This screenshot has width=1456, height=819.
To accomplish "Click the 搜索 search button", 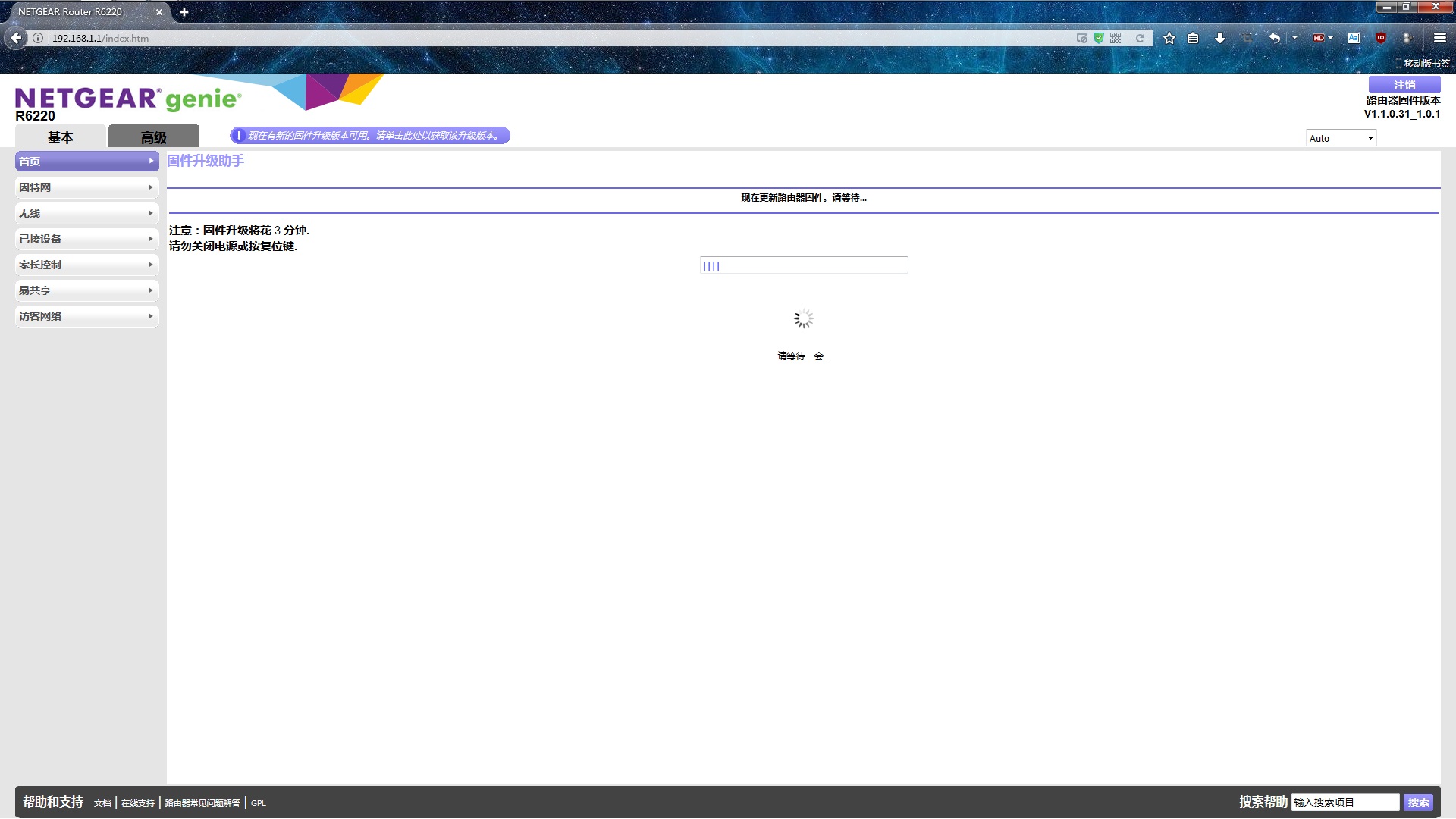I will 1418,802.
